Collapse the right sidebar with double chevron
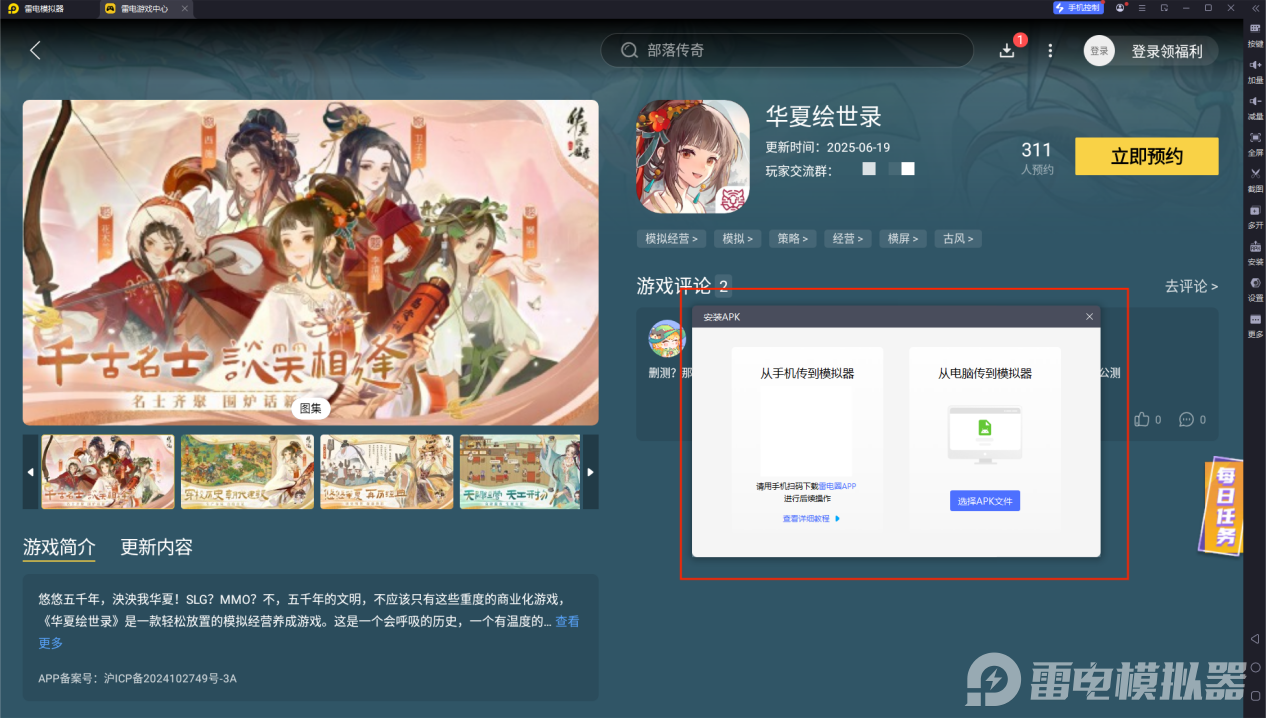1266x718 pixels. click(1255, 8)
